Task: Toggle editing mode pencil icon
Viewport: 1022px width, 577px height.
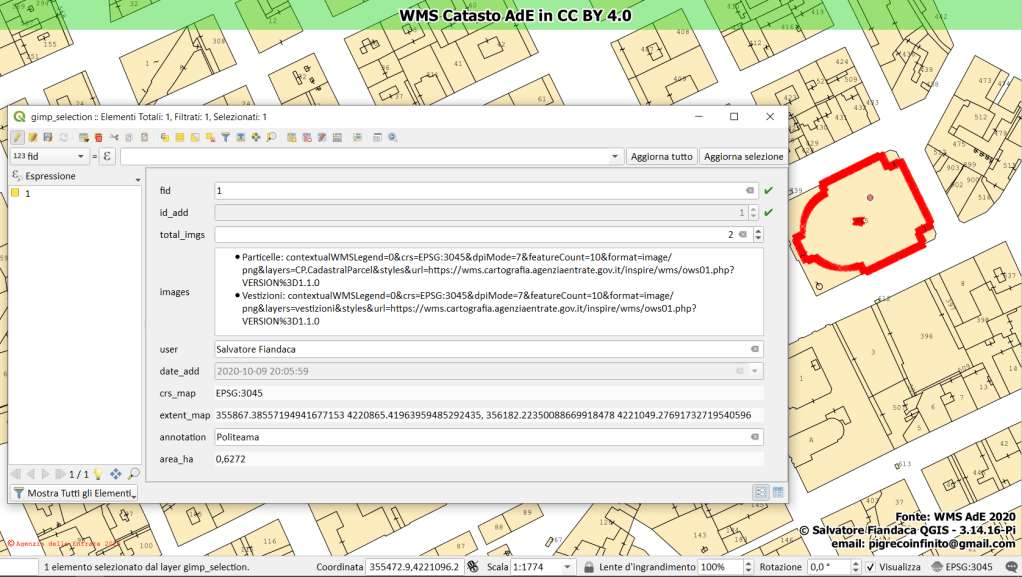Action: 18,137
